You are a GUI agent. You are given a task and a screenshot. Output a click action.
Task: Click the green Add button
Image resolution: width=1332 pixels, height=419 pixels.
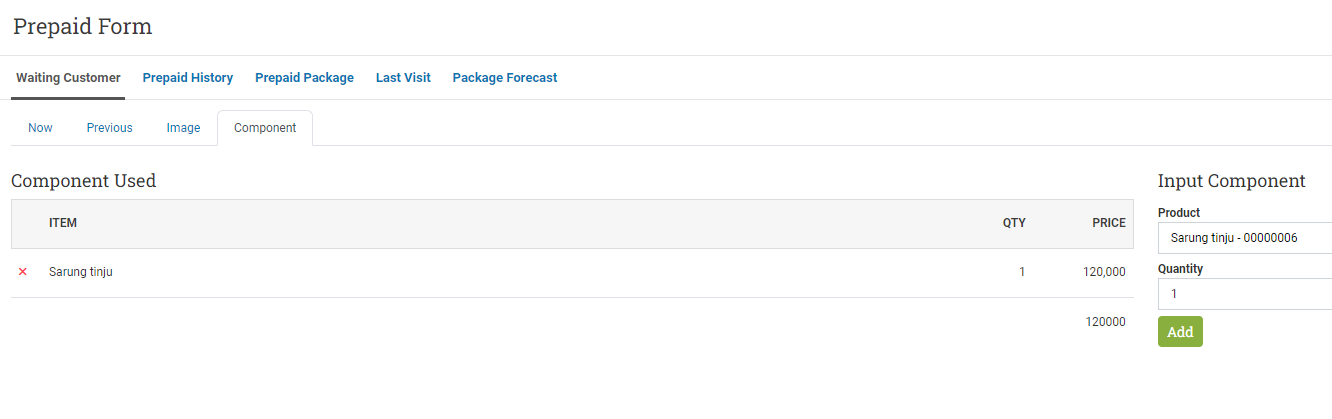click(1180, 332)
